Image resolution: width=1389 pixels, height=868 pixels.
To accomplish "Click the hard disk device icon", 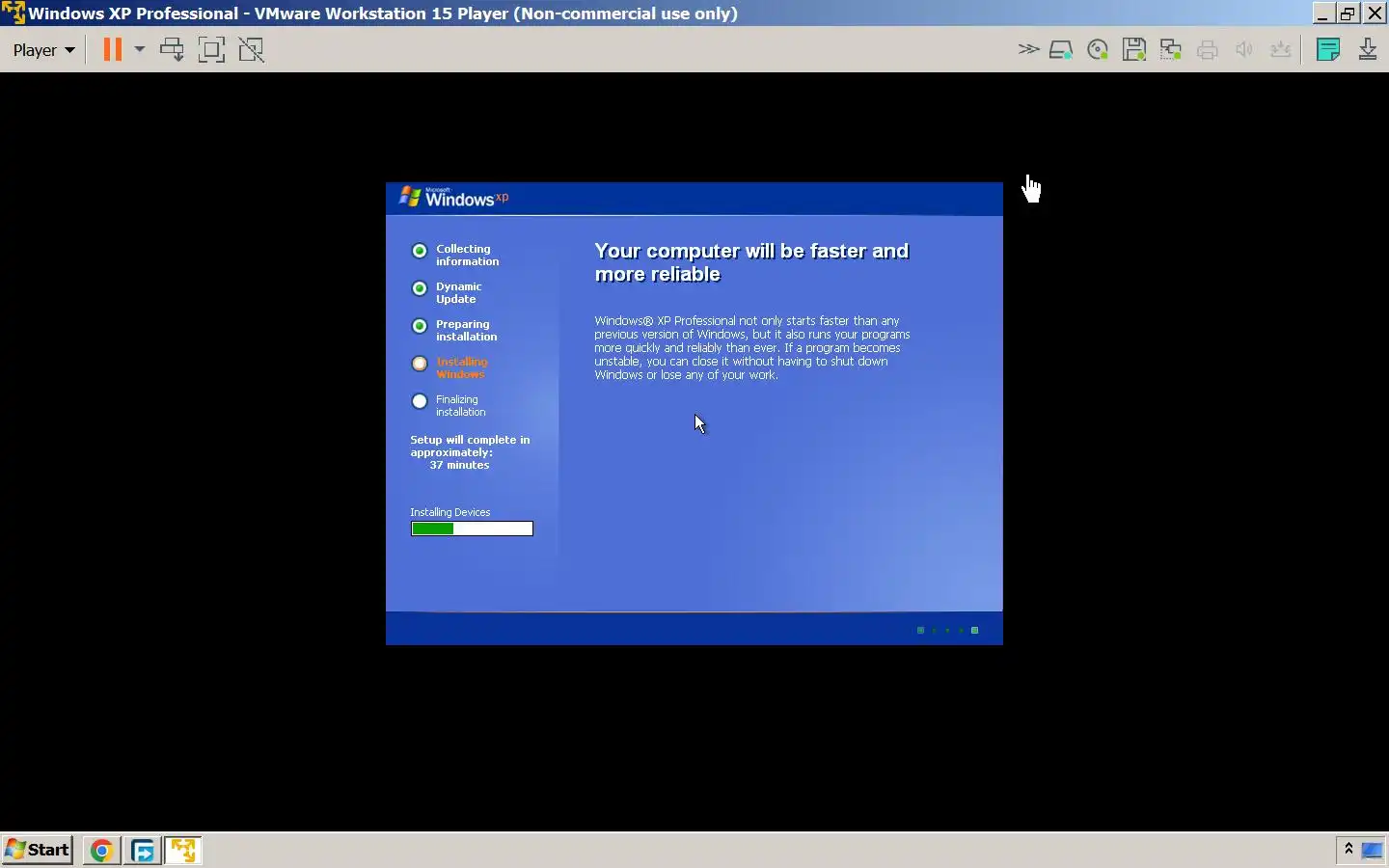I will [x=1061, y=50].
